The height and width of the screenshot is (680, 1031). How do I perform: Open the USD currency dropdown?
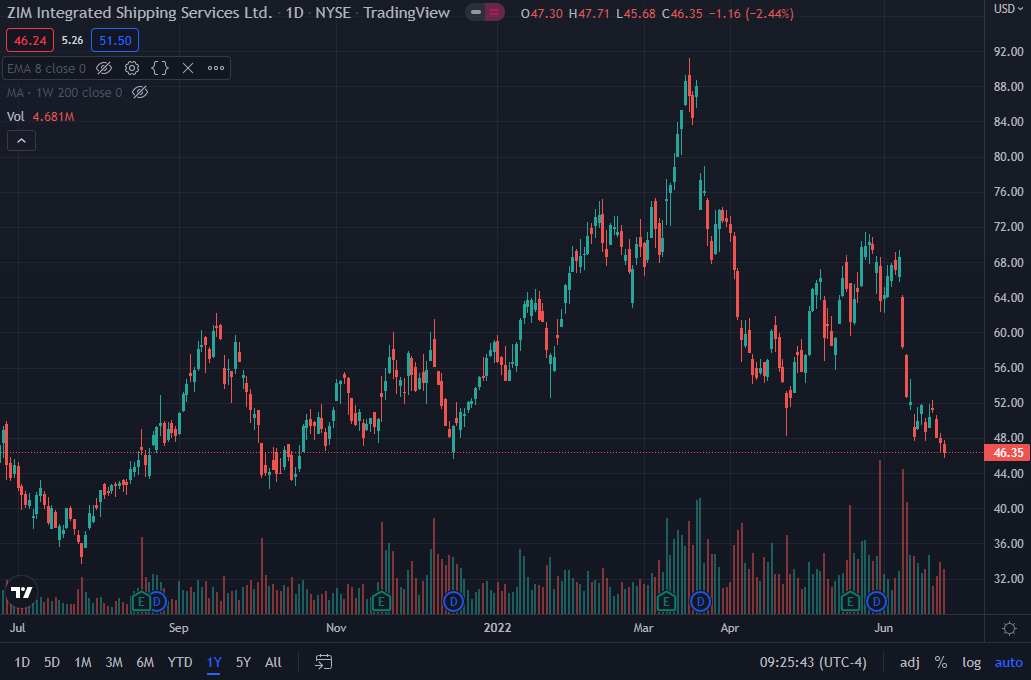(x=1008, y=9)
